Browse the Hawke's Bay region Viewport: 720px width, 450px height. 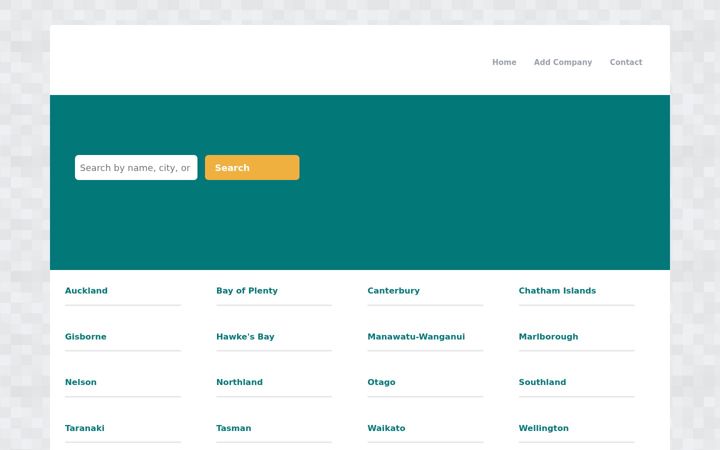[245, 337]
